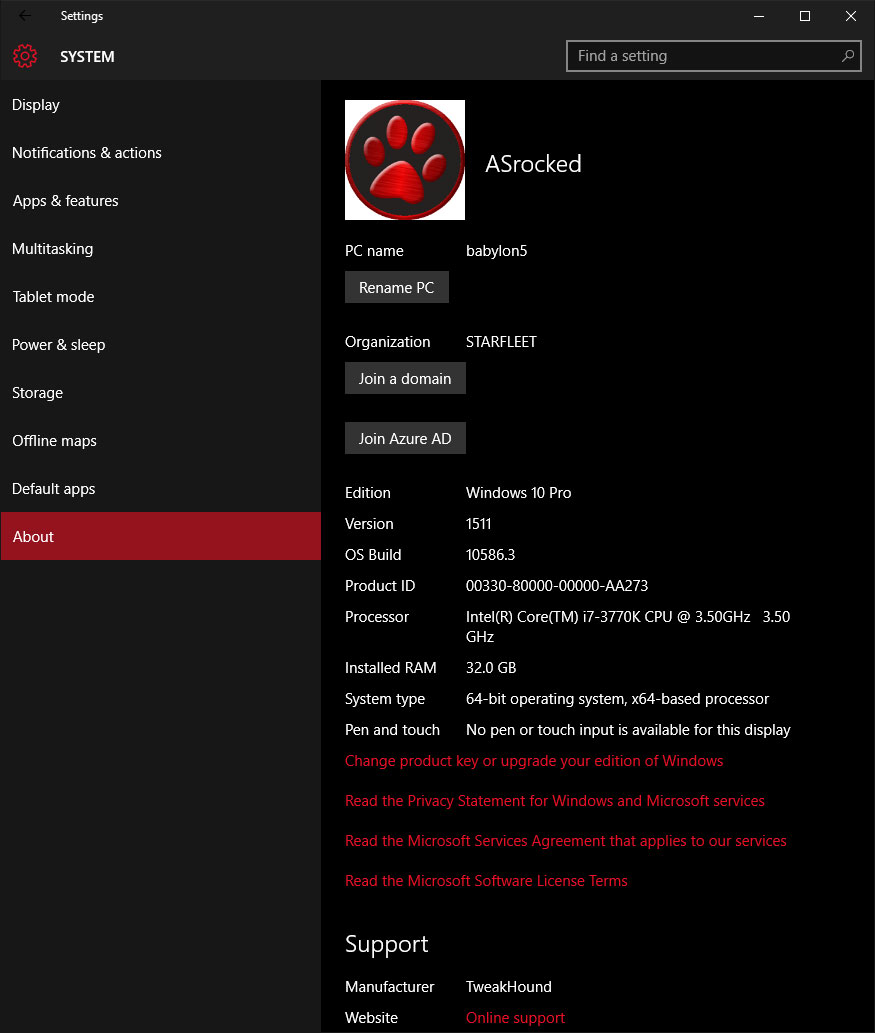This screenshot has width=875, height=1033.
Task: Click the ASrocked heading text
Action: coord(533,164)
